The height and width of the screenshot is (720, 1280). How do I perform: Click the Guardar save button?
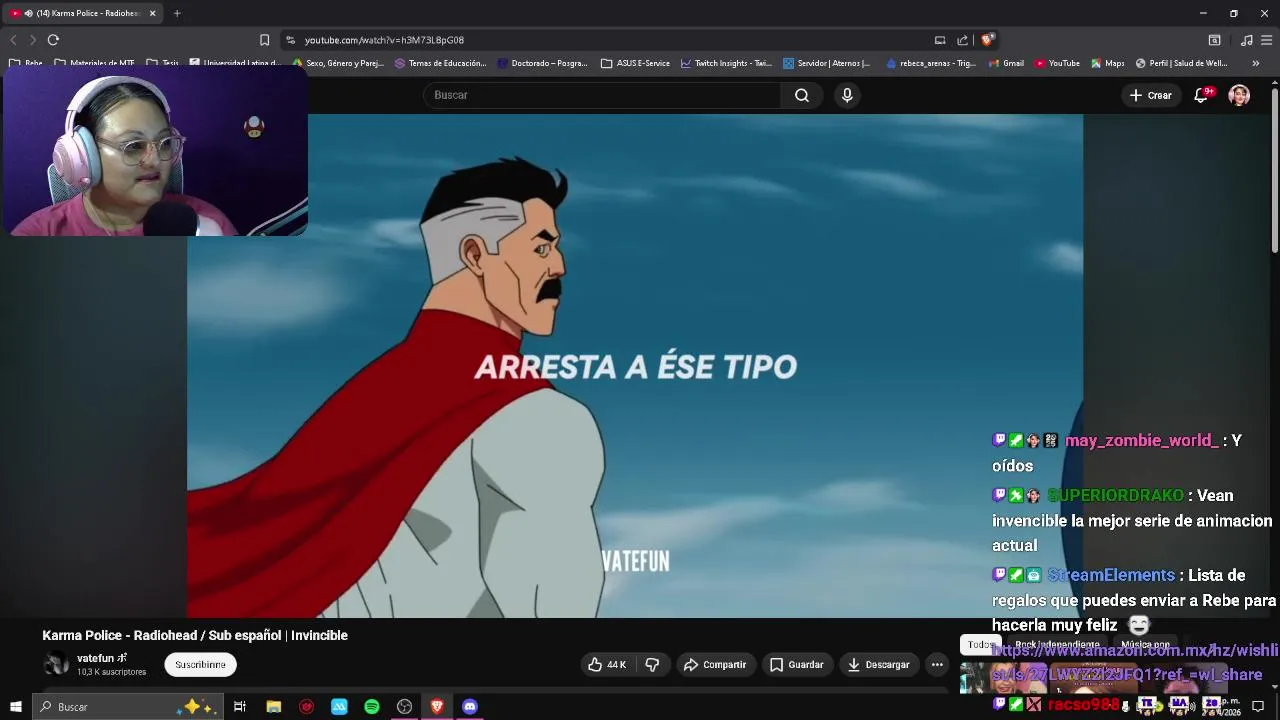[x=796, y=664]
